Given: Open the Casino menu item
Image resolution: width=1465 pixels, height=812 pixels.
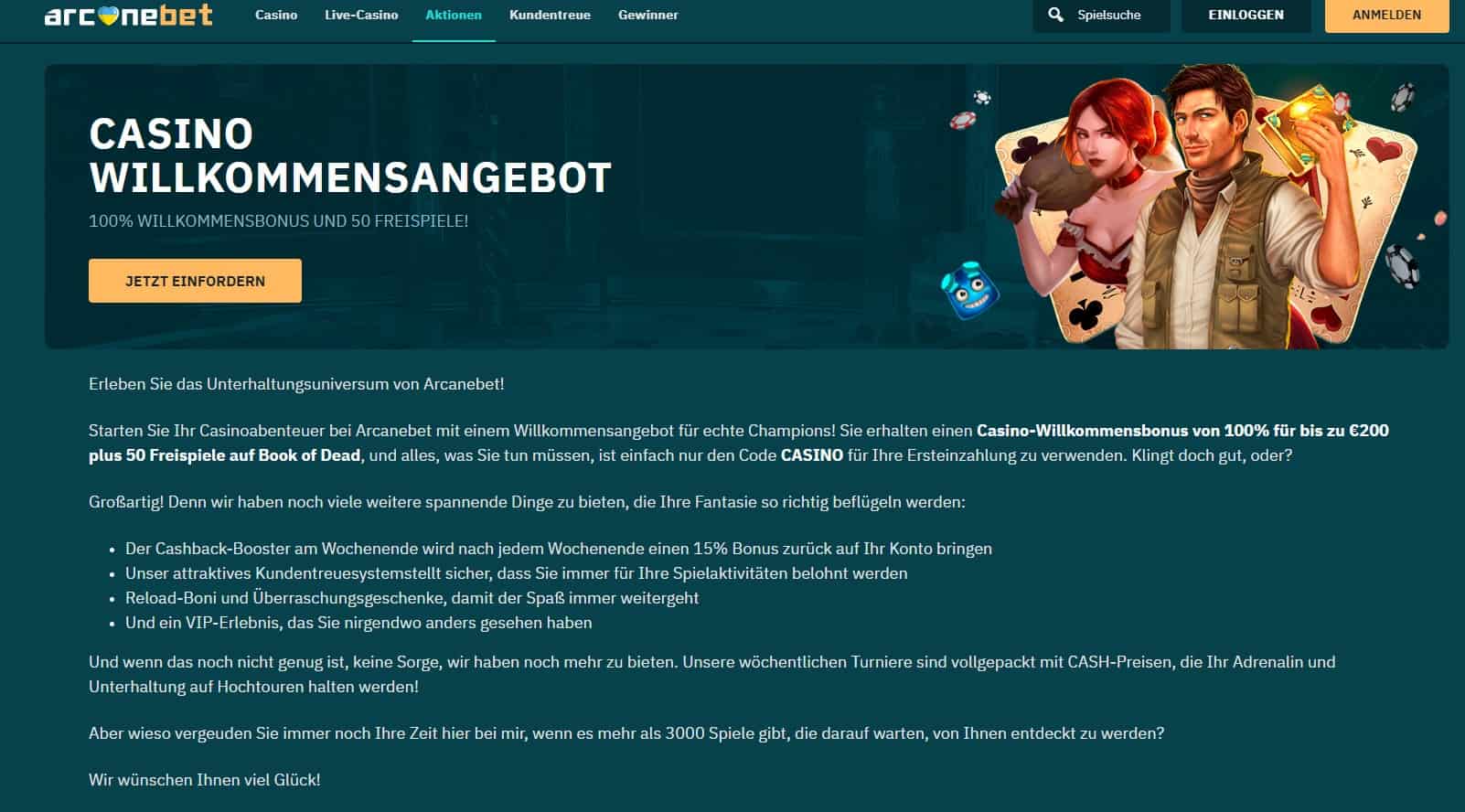Looking at the screenshot, I should pyautogui.click(x=276, y=15).
